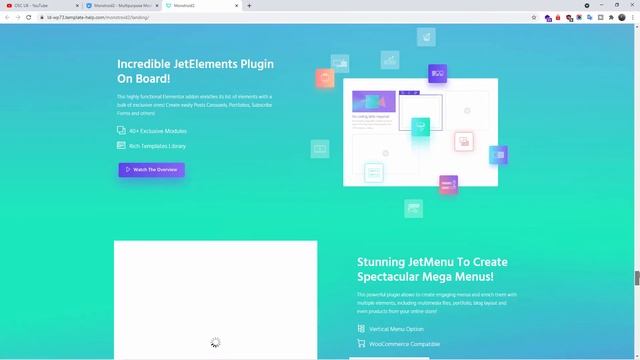The height and width of the screenshot is (360, 640).
Task: Close the YouTube tab
Action: tap(77, 6)
